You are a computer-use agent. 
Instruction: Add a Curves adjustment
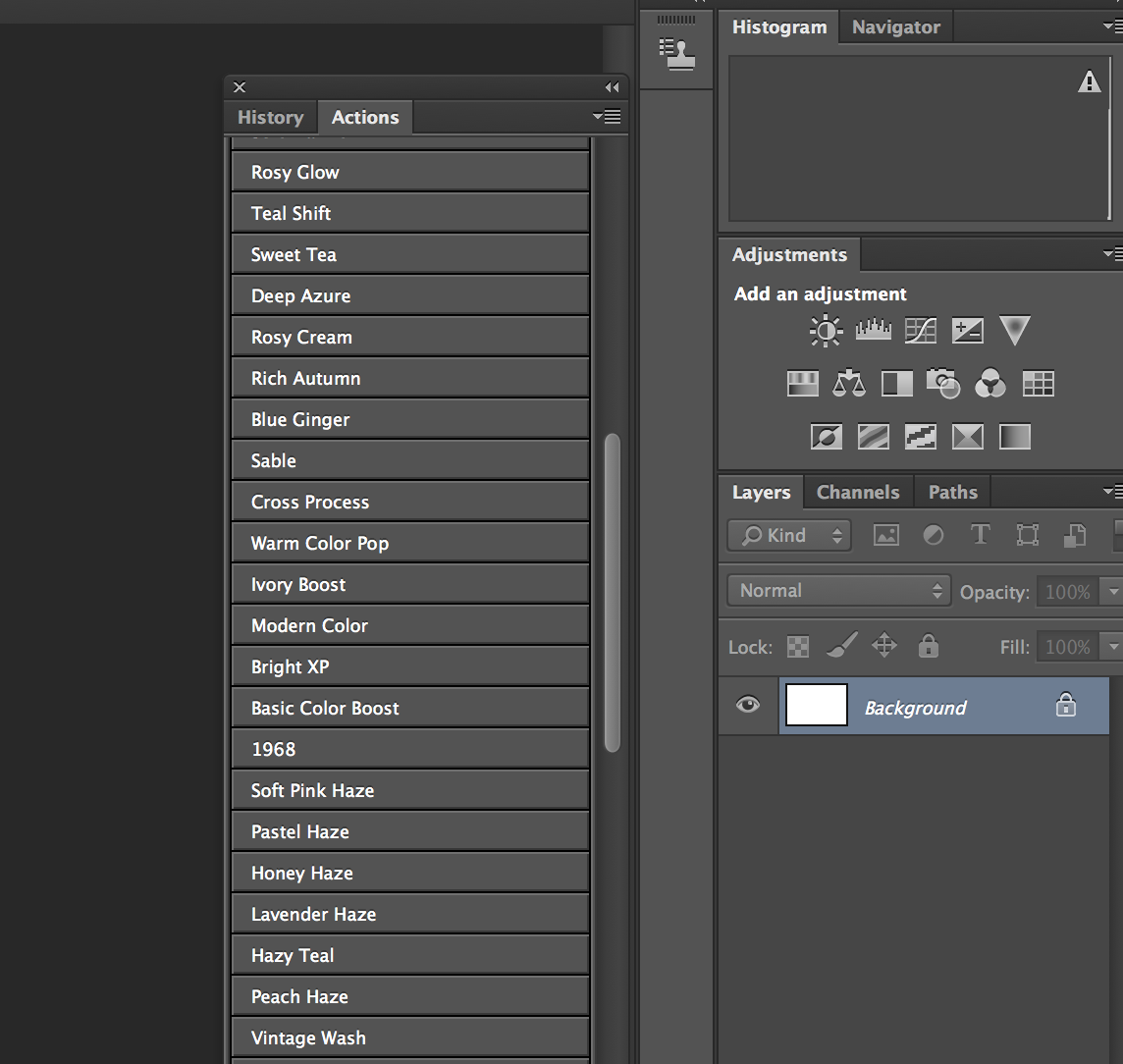pos(921,331)
